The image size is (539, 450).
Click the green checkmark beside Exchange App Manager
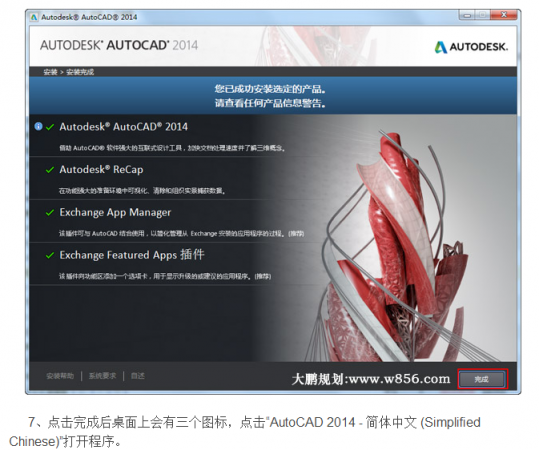coord(50,212)
